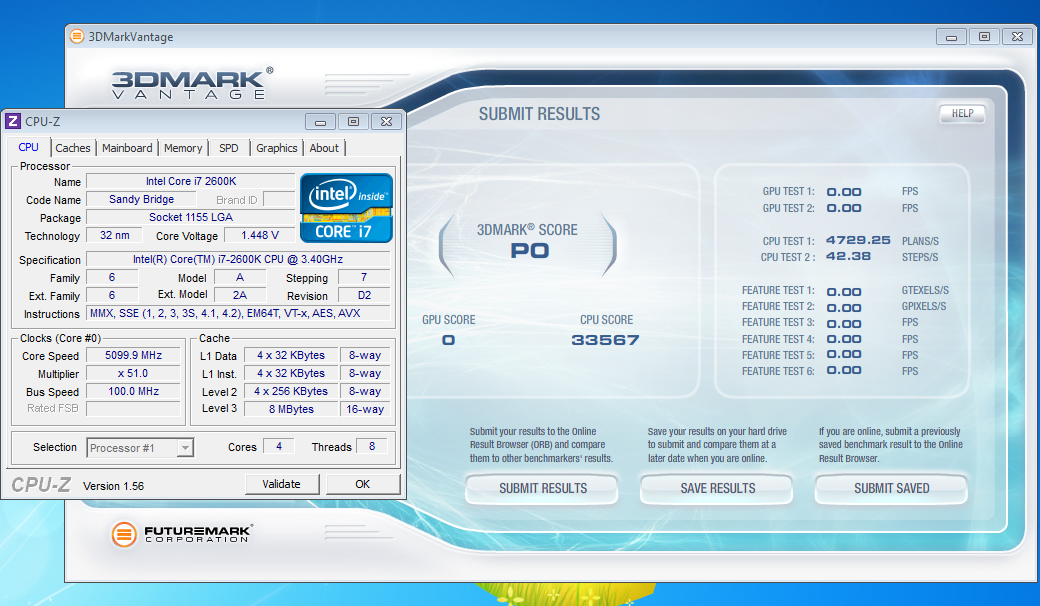Click the Bus Speed value 100.0 MHz
Viewport: 1040px width, 606px height.
[x=133, y=391]
